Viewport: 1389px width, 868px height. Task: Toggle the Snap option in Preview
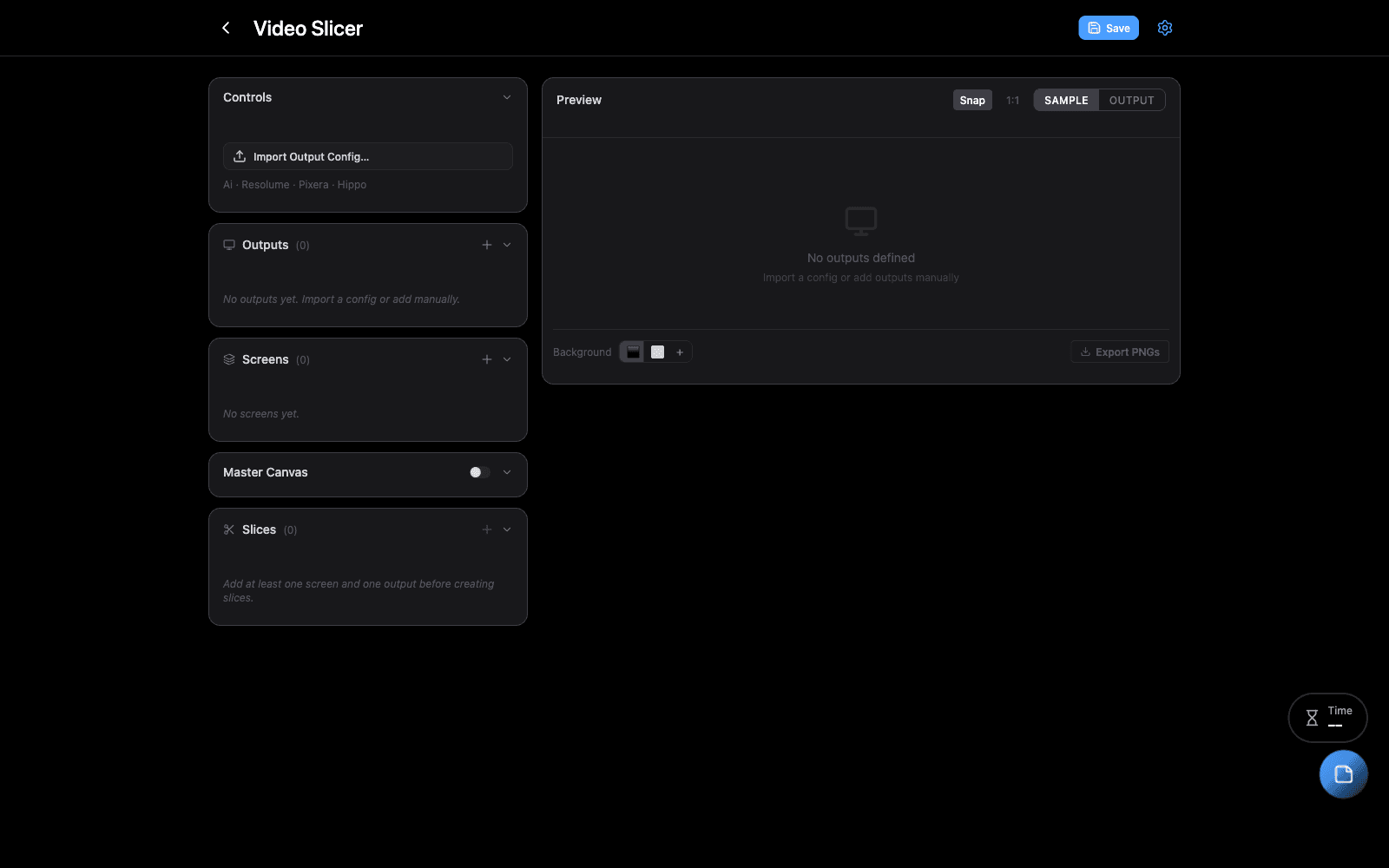tap(972, 100)
